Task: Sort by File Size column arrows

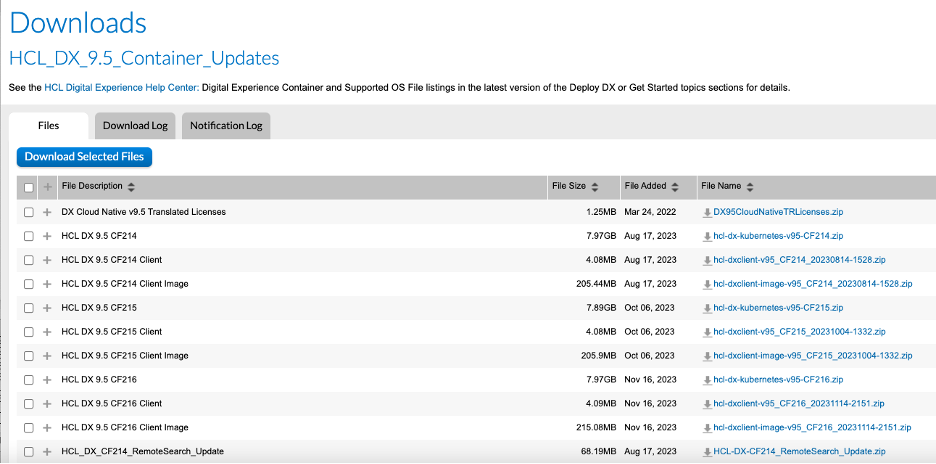Action: point(596,187)
